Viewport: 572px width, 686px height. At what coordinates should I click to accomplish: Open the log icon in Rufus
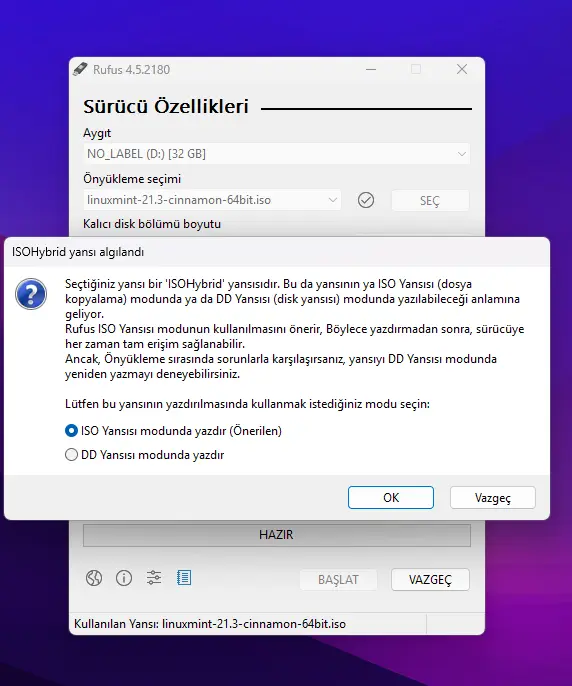click(x=184, y=578)
